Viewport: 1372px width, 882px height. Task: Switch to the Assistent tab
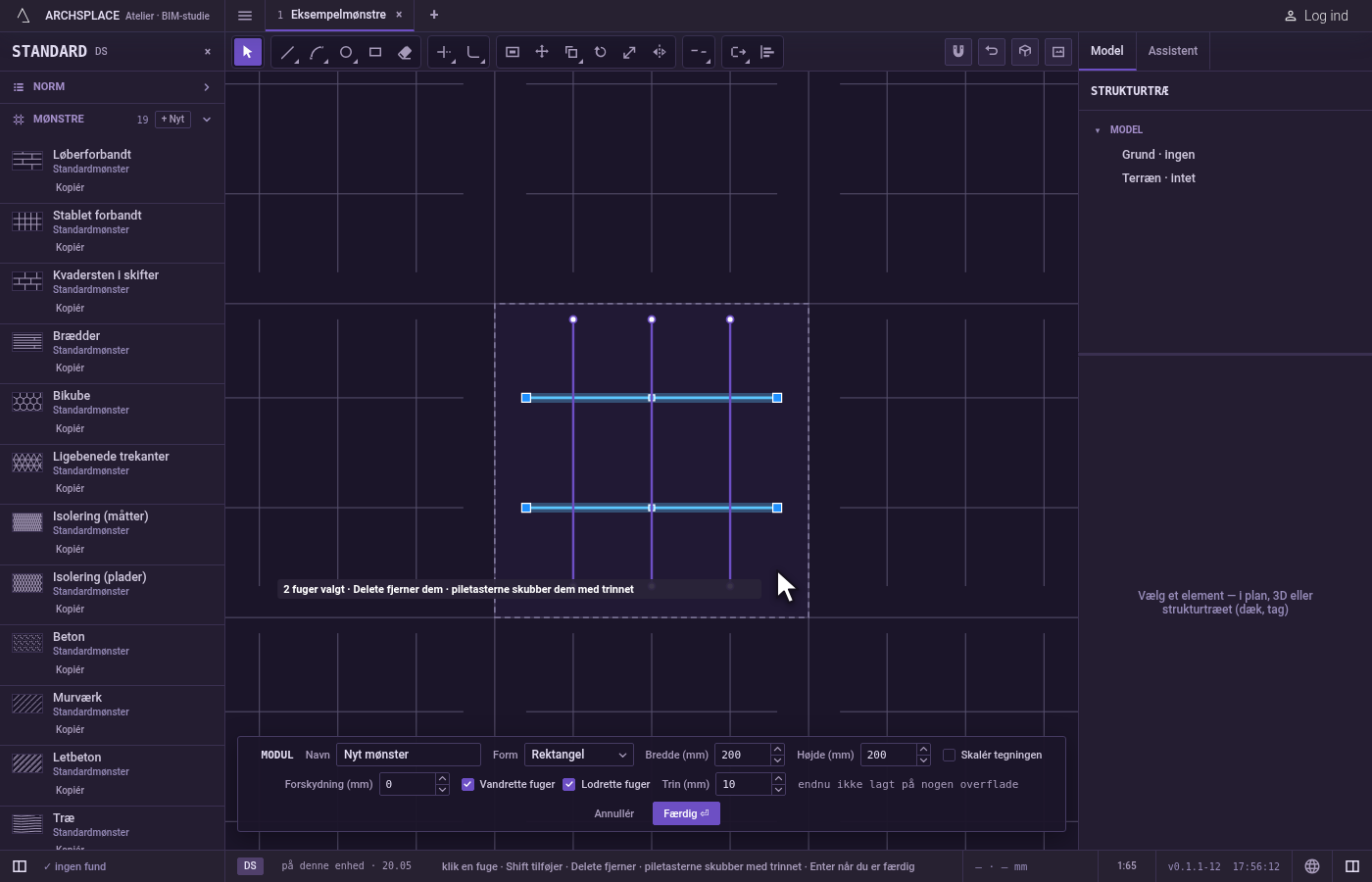1173,51
